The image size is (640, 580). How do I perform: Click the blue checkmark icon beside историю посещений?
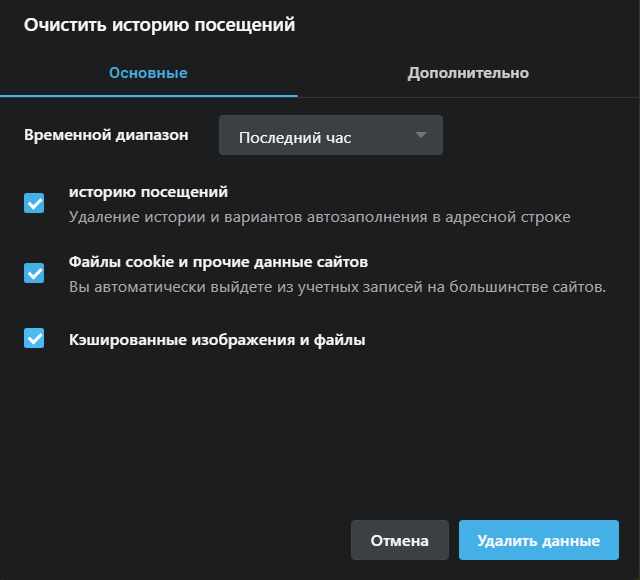point(35,204)
